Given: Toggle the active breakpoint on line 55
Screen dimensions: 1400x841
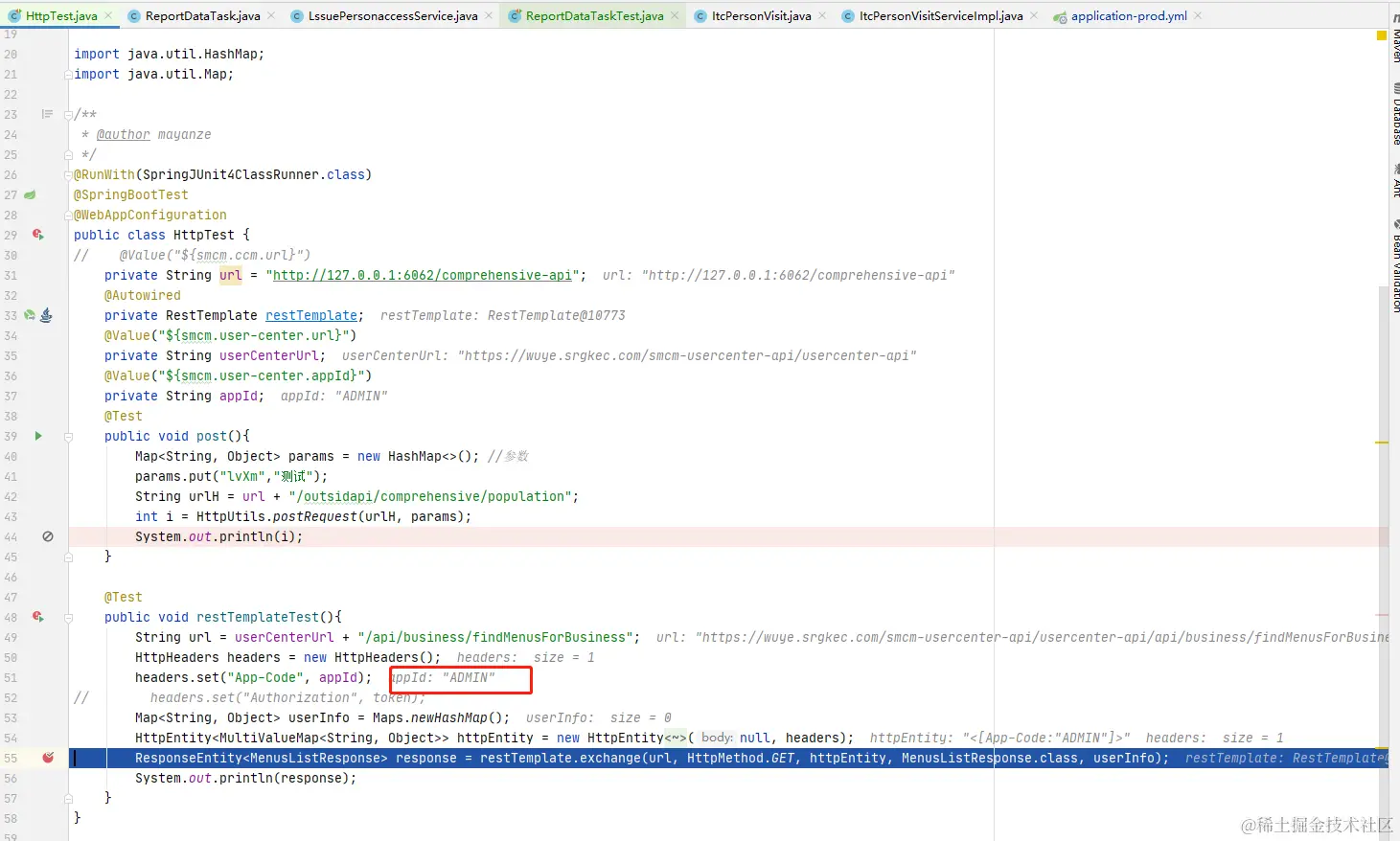Looking at the screenshot, I should 48,758.
